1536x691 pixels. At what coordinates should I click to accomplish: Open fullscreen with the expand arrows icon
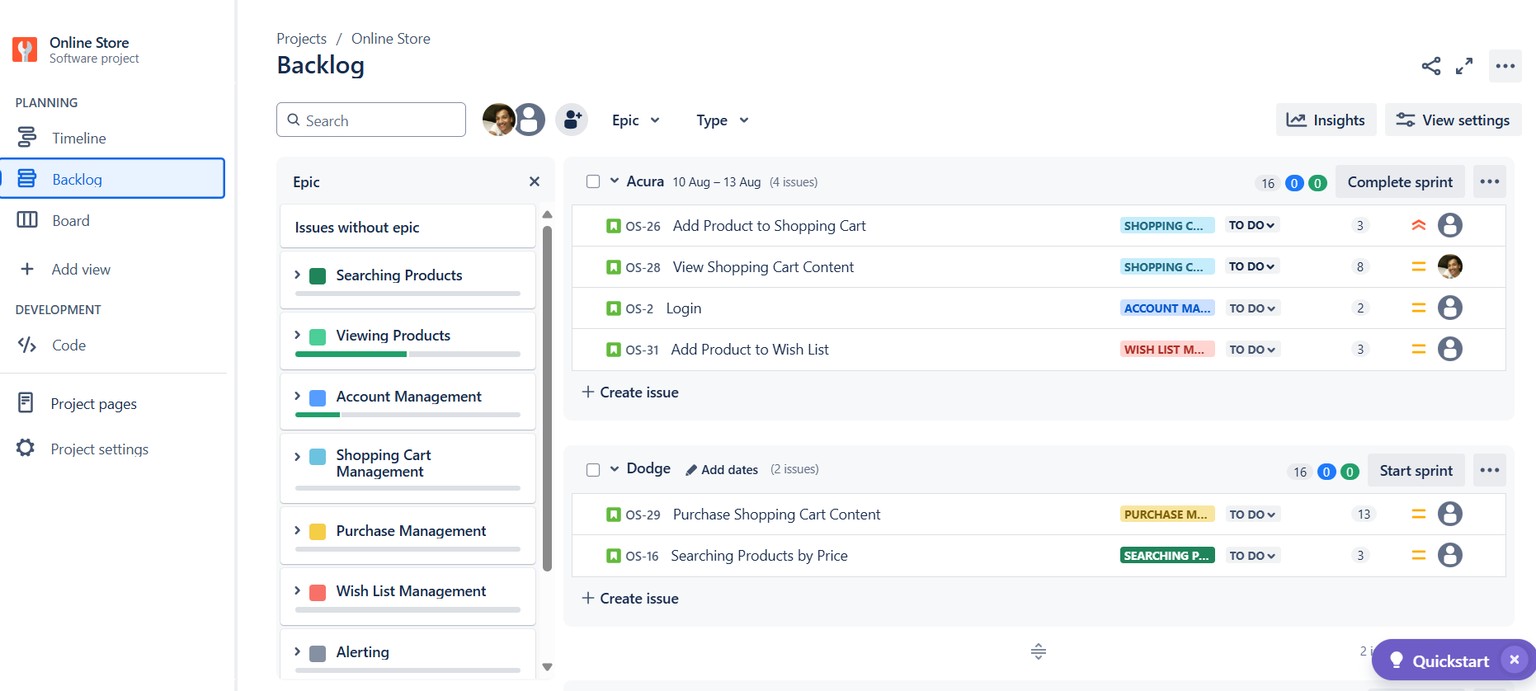(x=1464, y=66)
